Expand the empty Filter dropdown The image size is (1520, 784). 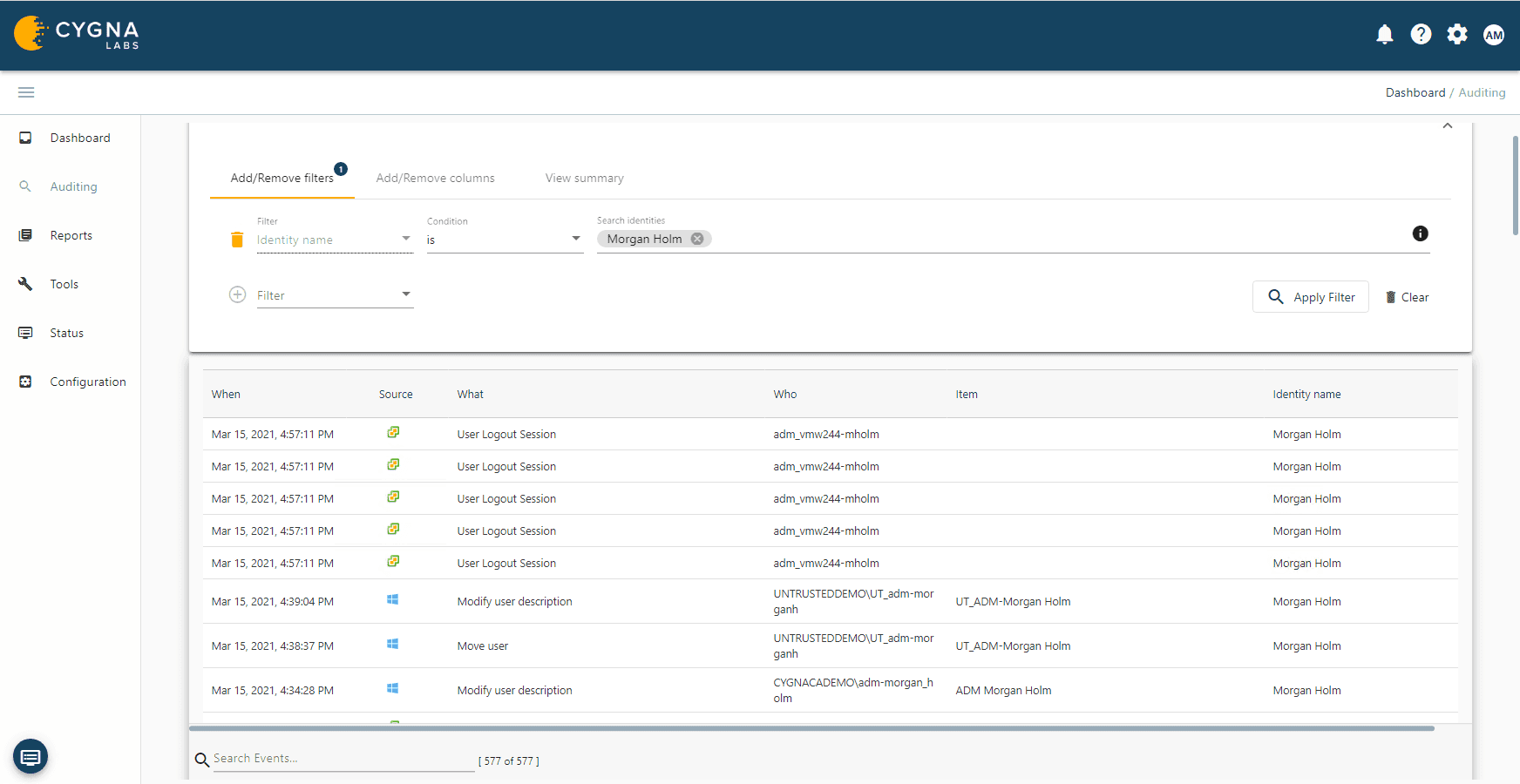(405, 294)
